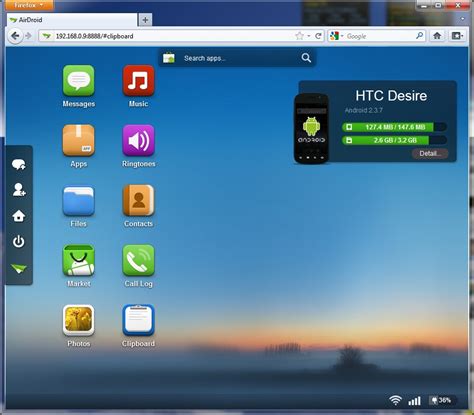Open a new tab with plus button
This screenshot has height=415, width=474.
coord(145,20)
